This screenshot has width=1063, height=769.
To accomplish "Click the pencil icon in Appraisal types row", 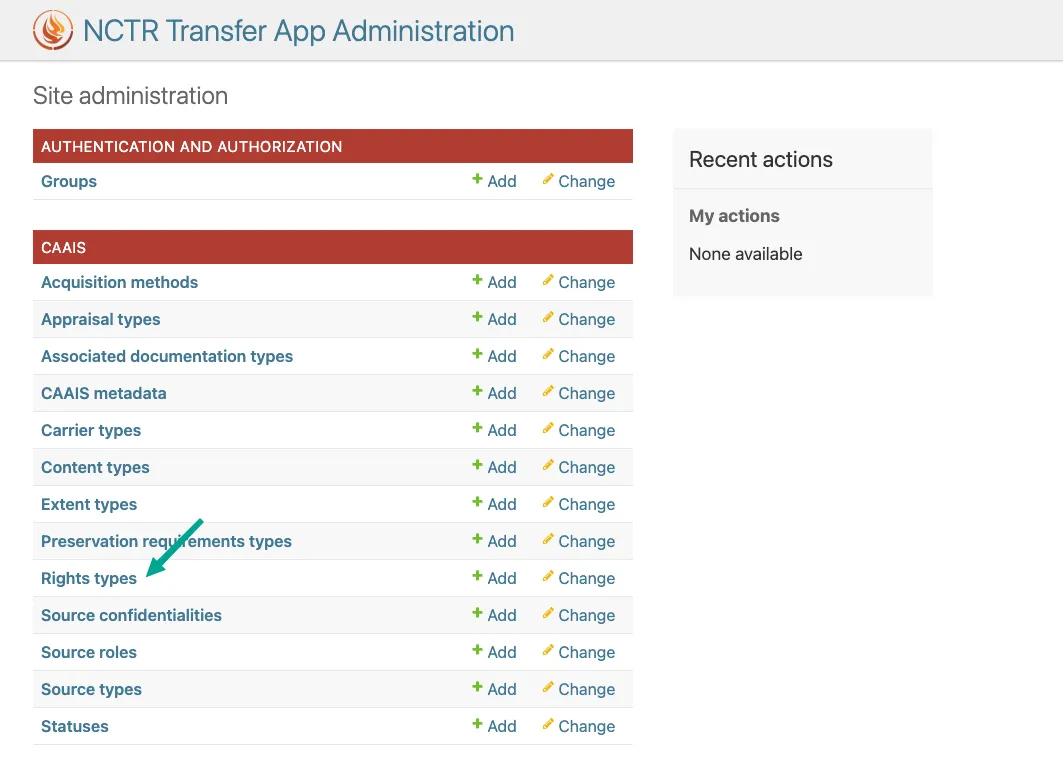I will pyautogui.click(x=548, y=317).
